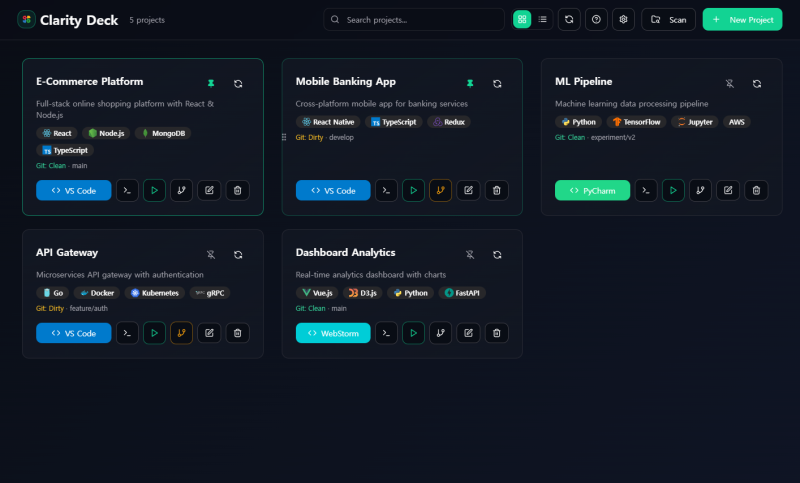Open settings gear in header
Screen dimensions: 800x483
pos(623,19)
